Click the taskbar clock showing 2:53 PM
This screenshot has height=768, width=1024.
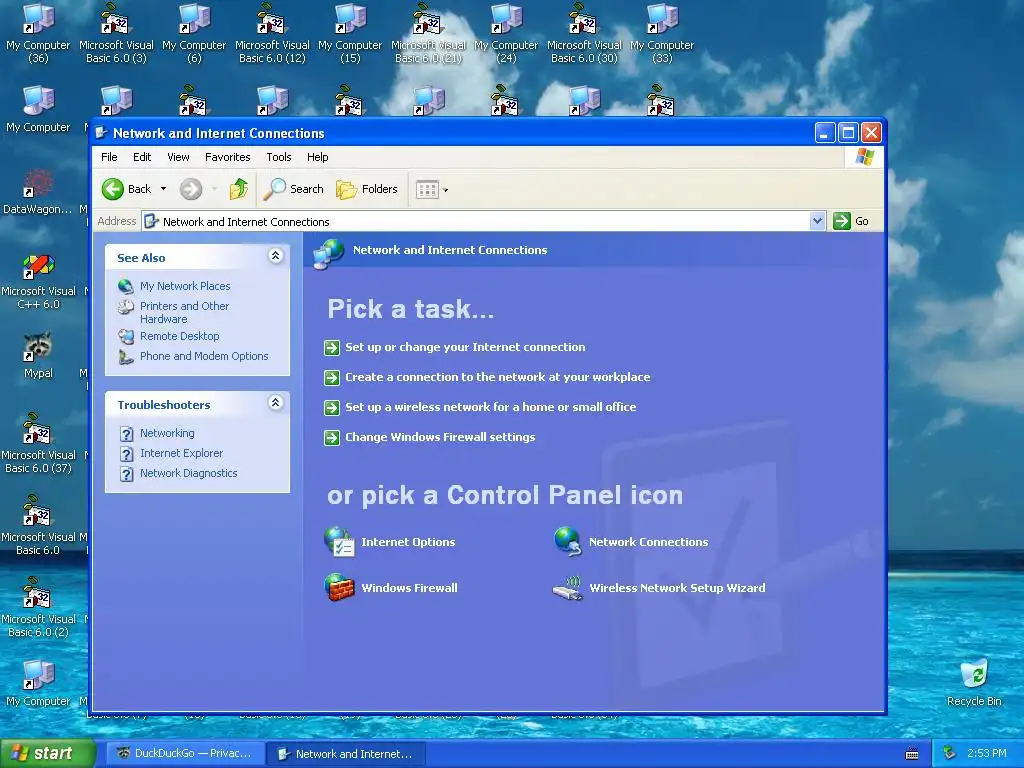coord(986,753)
